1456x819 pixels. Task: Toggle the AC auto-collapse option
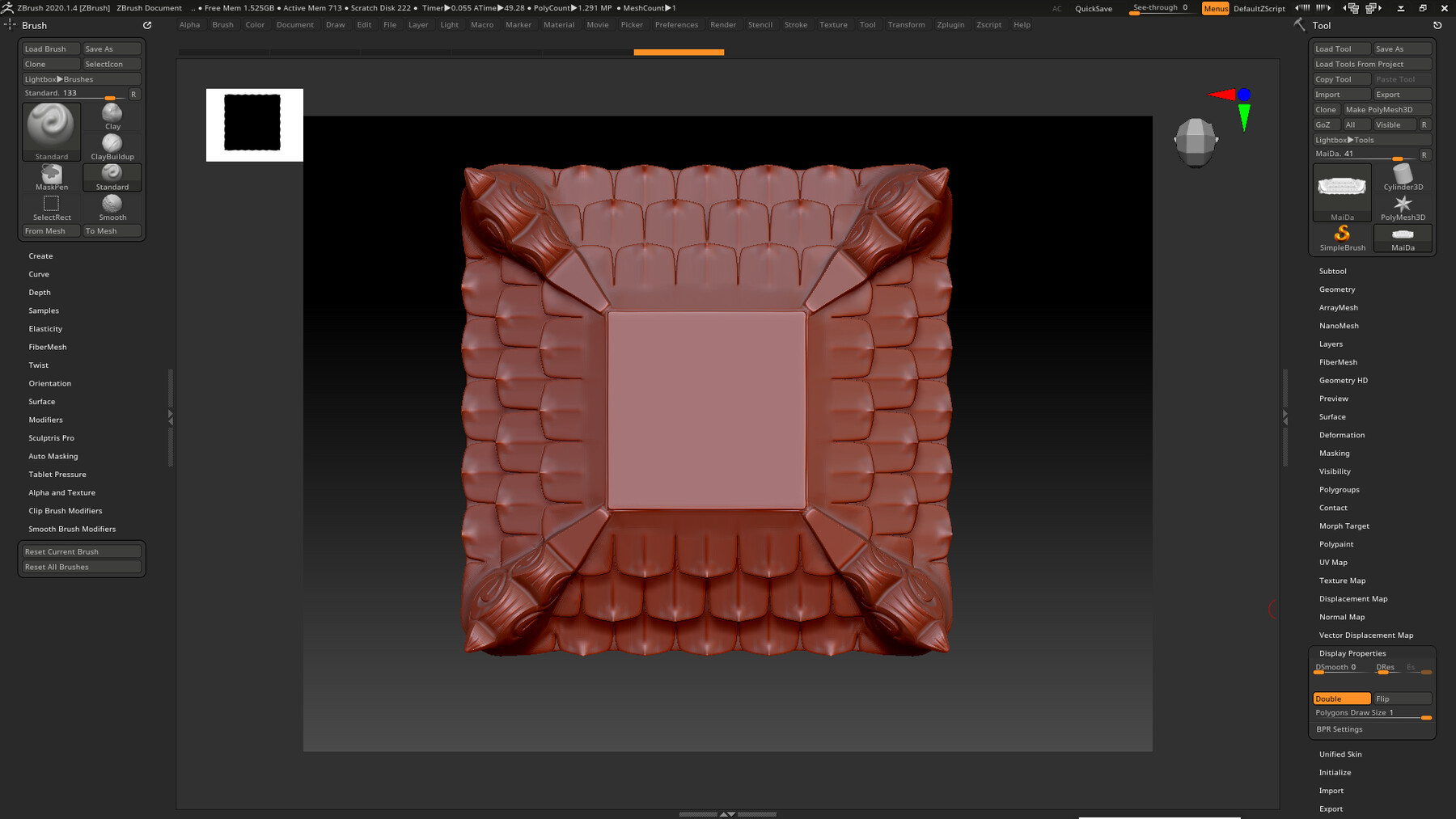click(1056, 9)
